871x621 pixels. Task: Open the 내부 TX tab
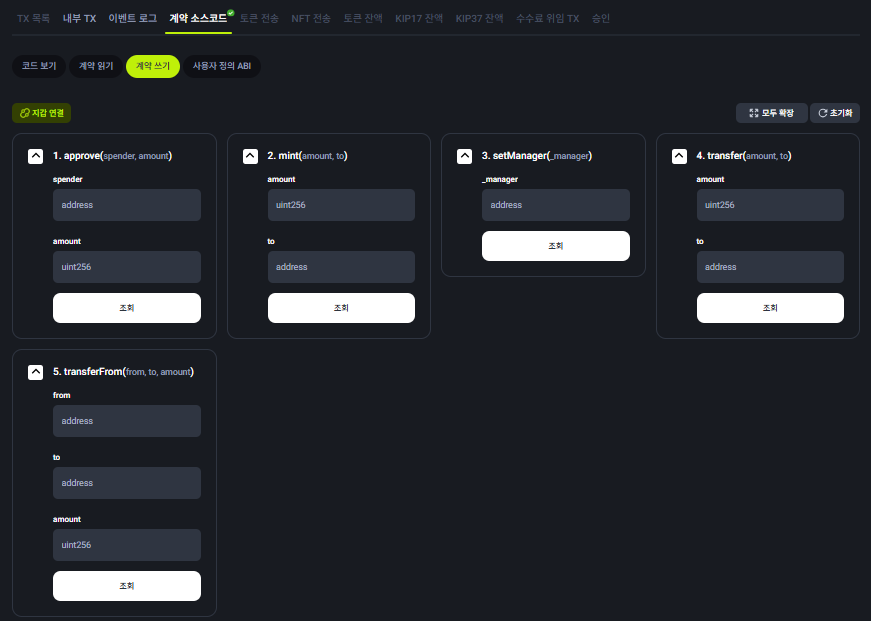click(79, 18)
